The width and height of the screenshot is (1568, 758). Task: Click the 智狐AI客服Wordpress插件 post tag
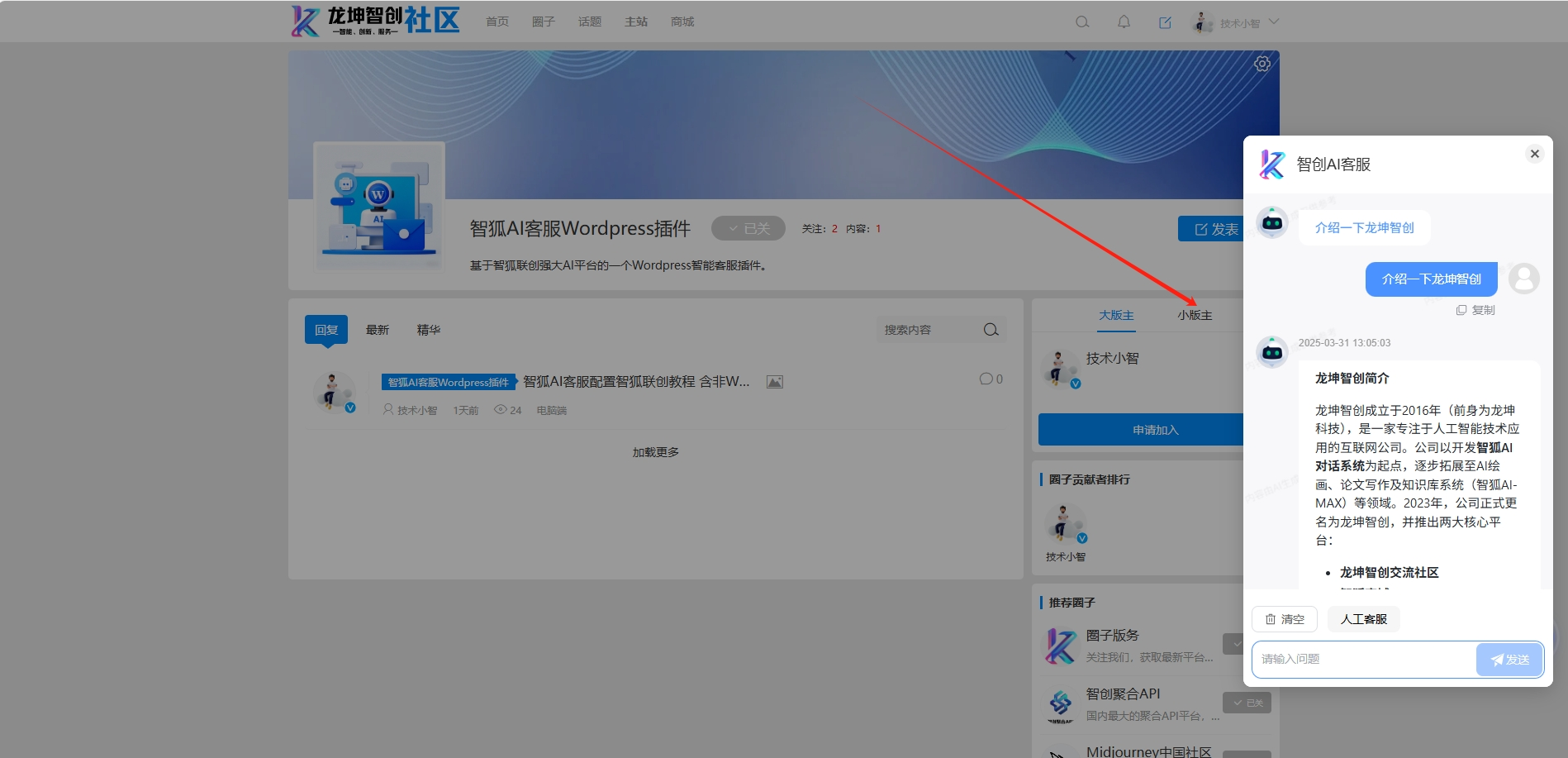[x=449, y=382]
